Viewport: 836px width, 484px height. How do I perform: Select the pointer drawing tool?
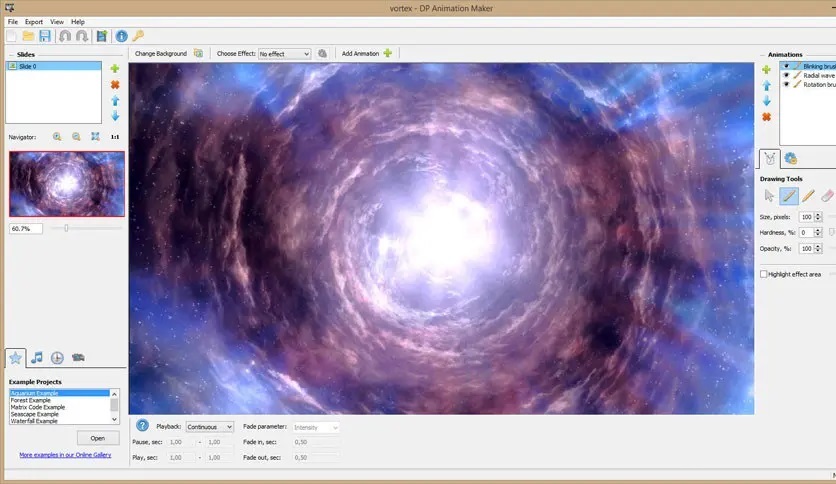(x=769, y=196)
